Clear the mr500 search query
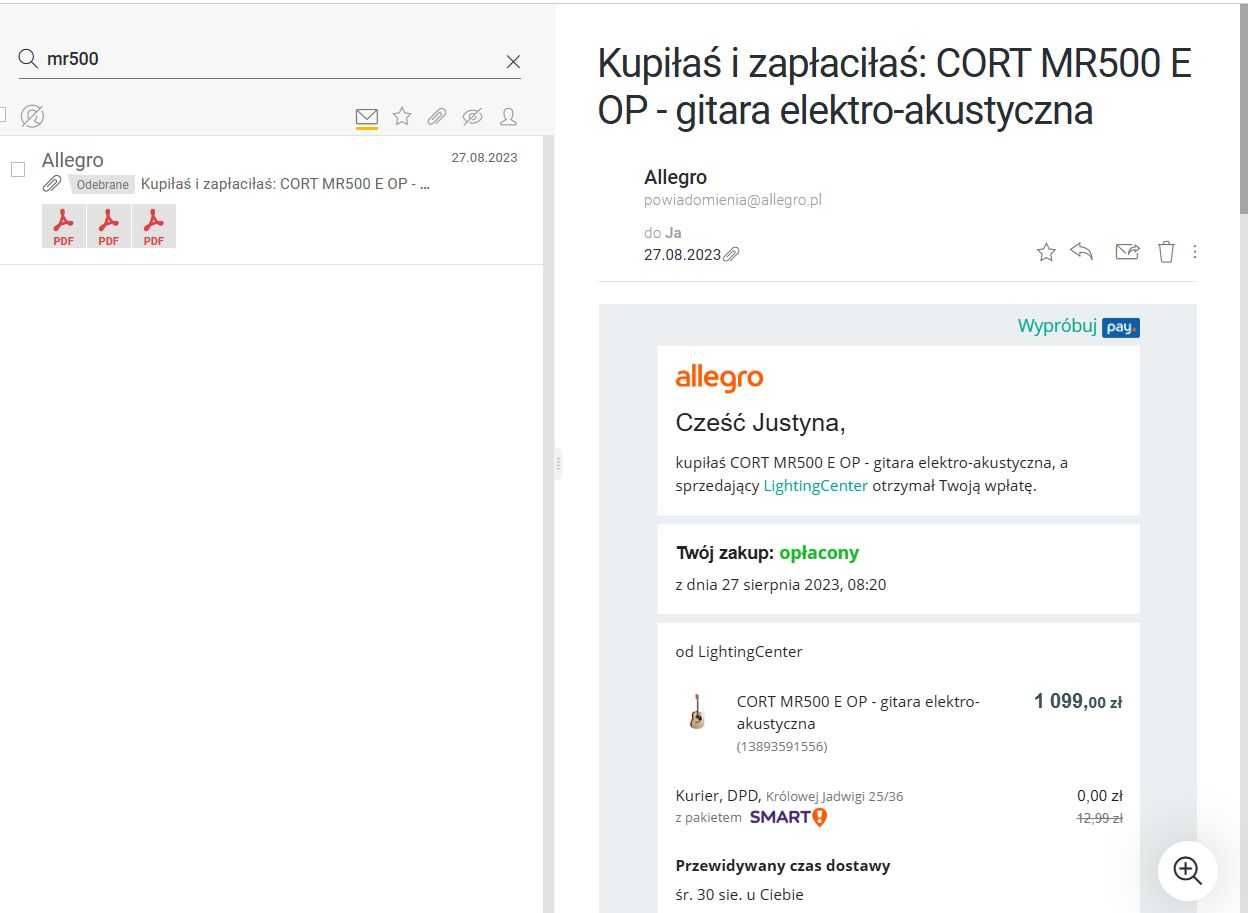 (x=513, y=62)
